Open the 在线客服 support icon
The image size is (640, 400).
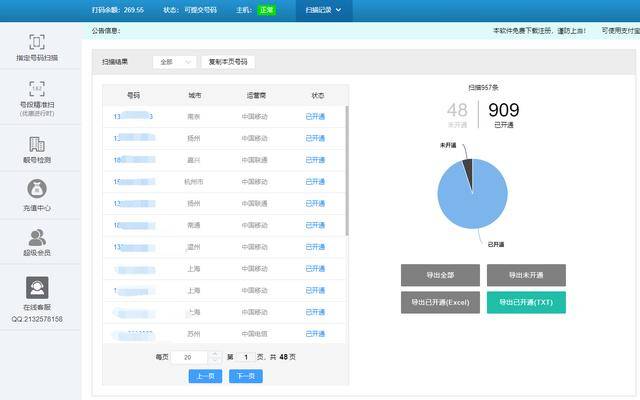37,287
